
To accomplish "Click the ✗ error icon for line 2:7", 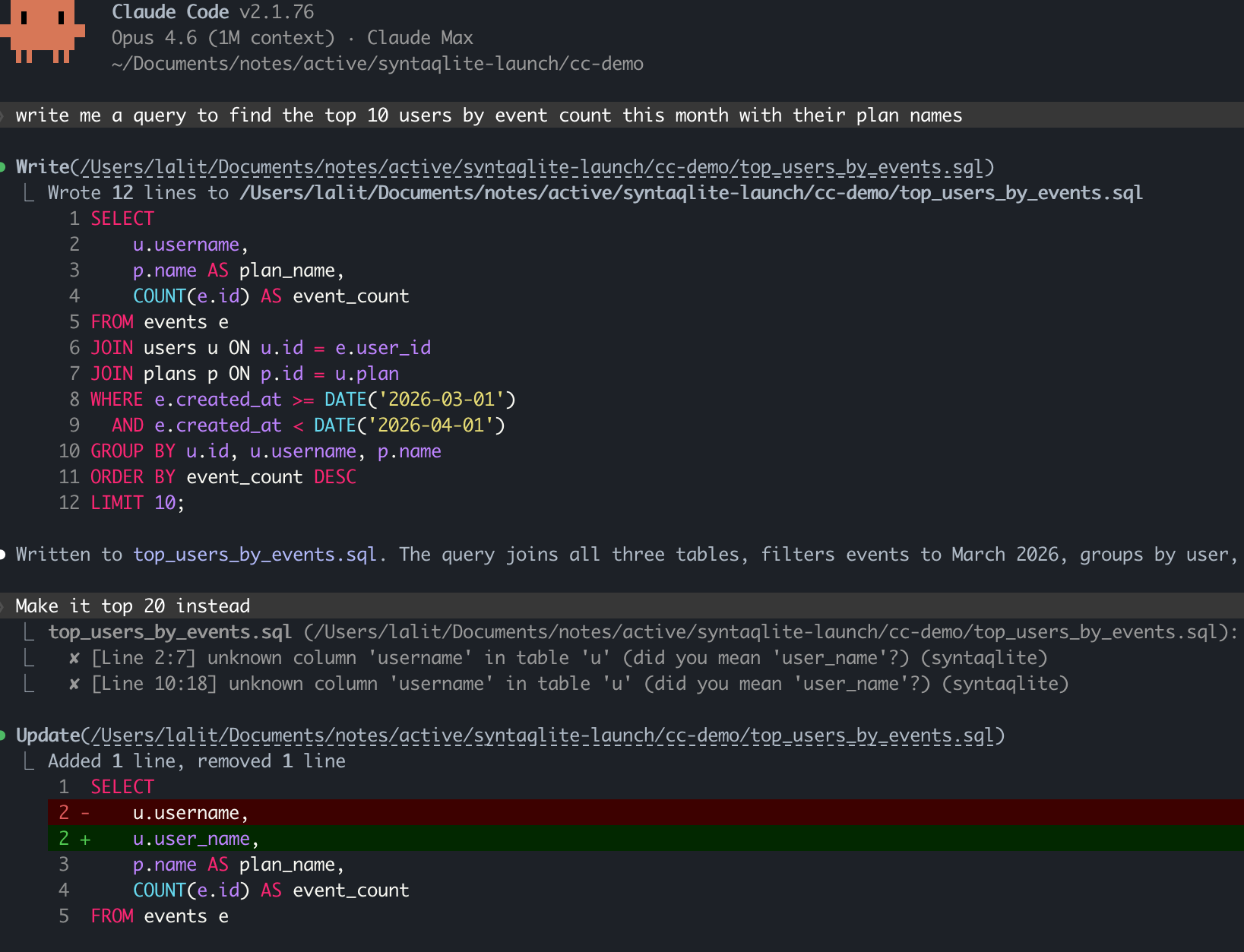I will 72,658.
